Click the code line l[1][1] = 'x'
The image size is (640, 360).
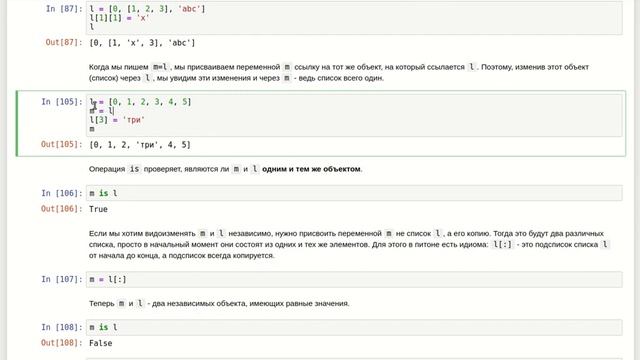[x=119, y=18]
